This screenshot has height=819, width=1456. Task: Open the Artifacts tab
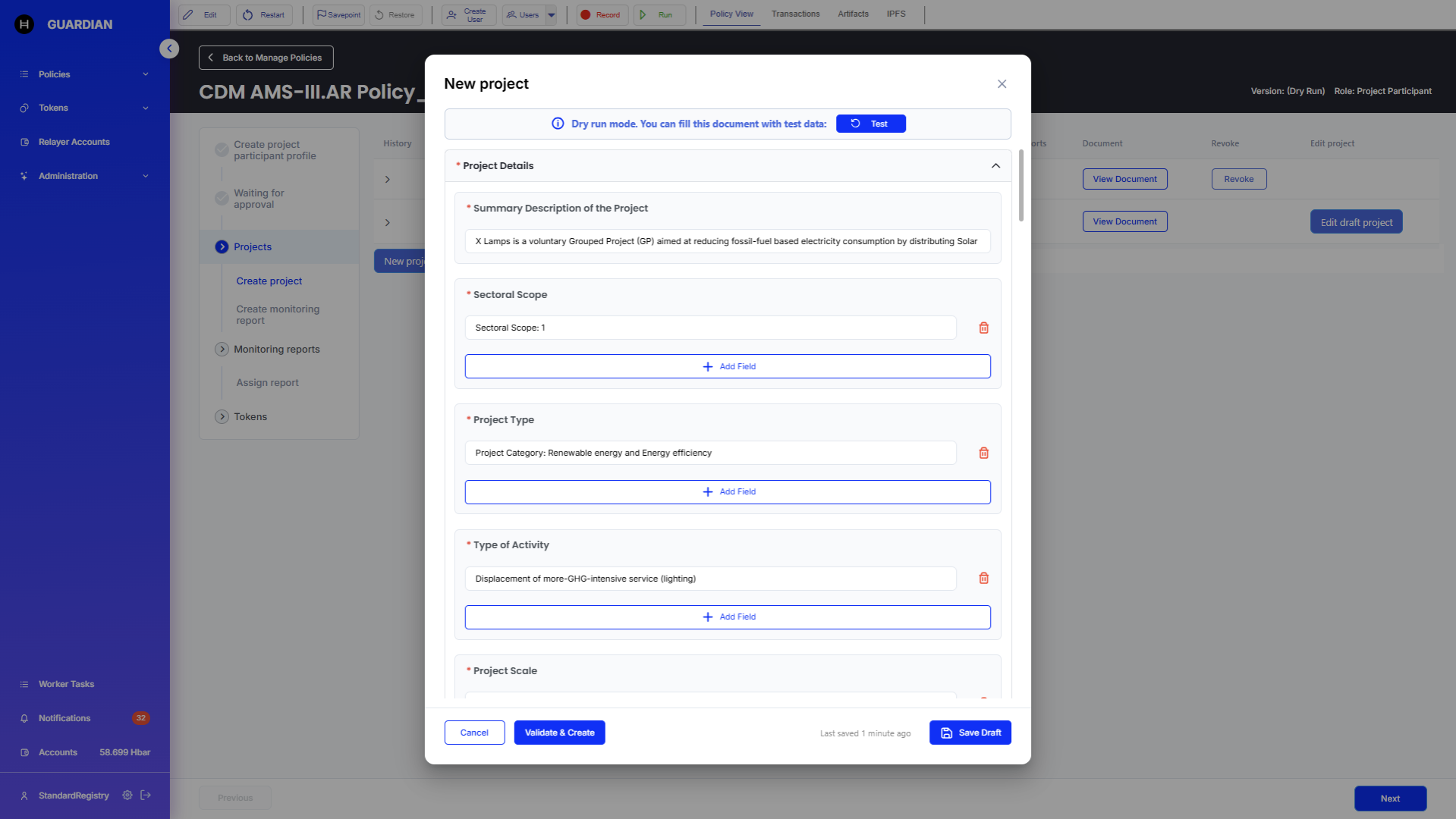coord(853,14)
